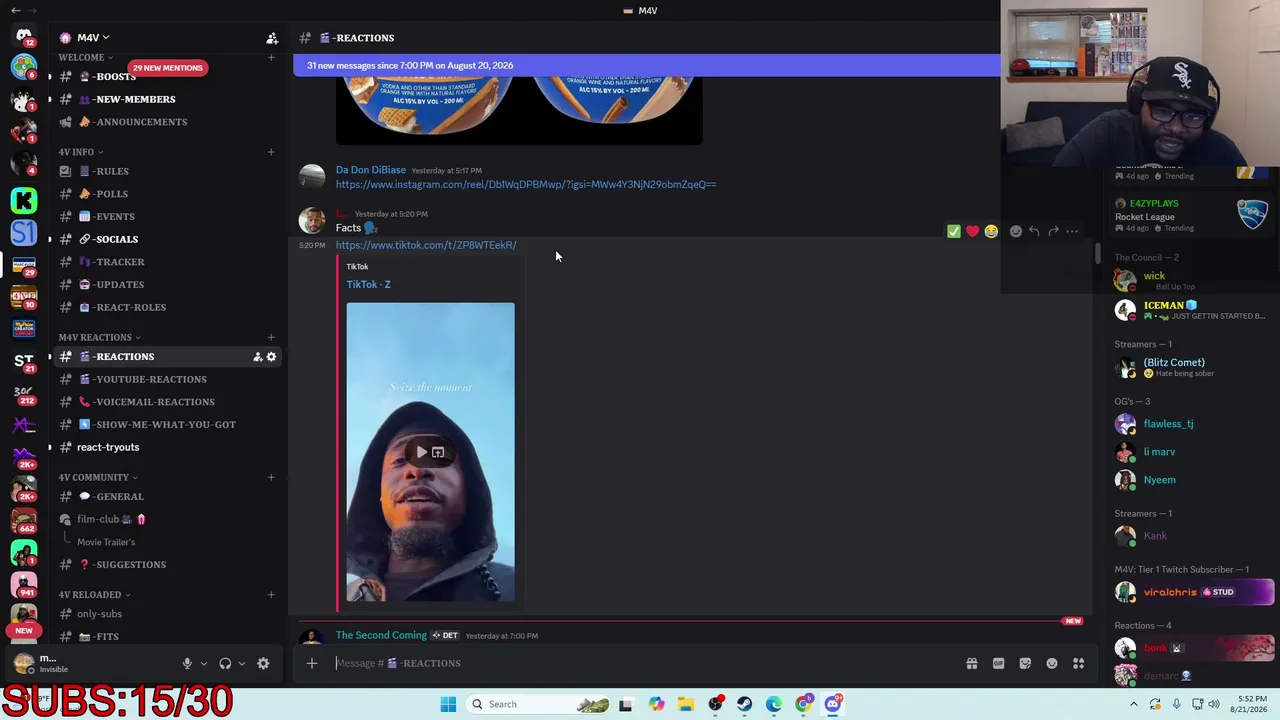The width and height of the screenshot is (1280, 720).
Task: React with the green checkmark emoji
Action: (x=954, y=231)
